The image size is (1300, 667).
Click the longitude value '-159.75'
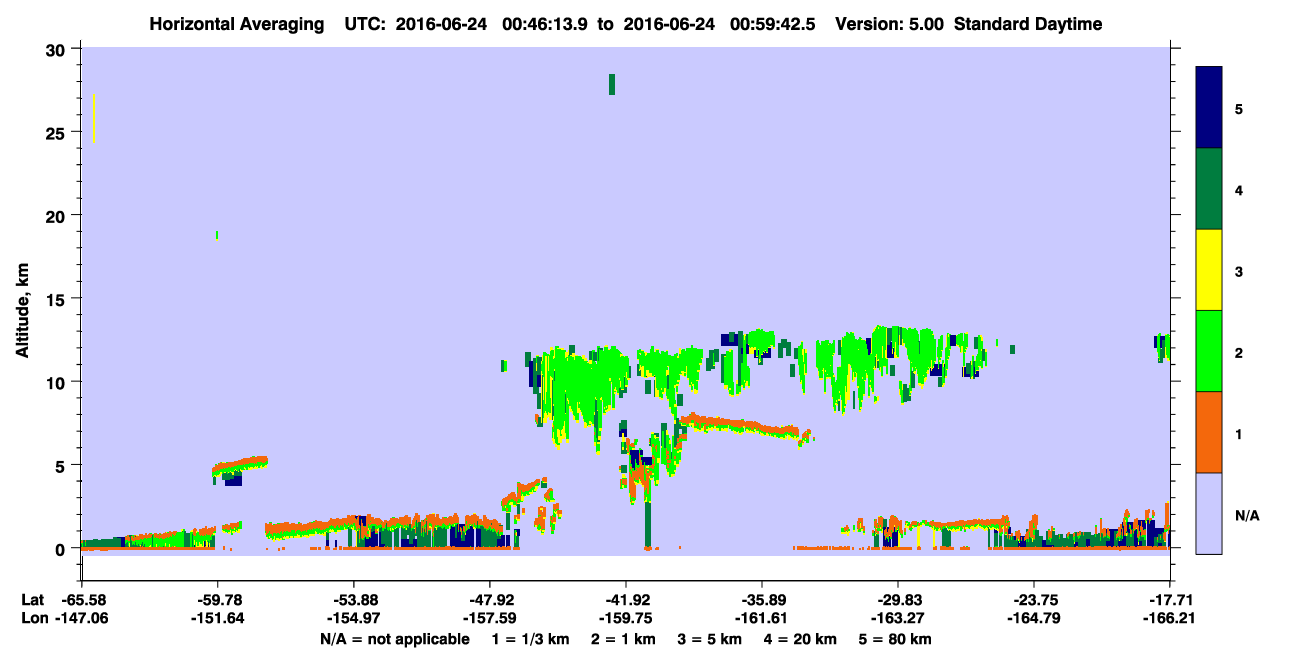pos(625,618)
